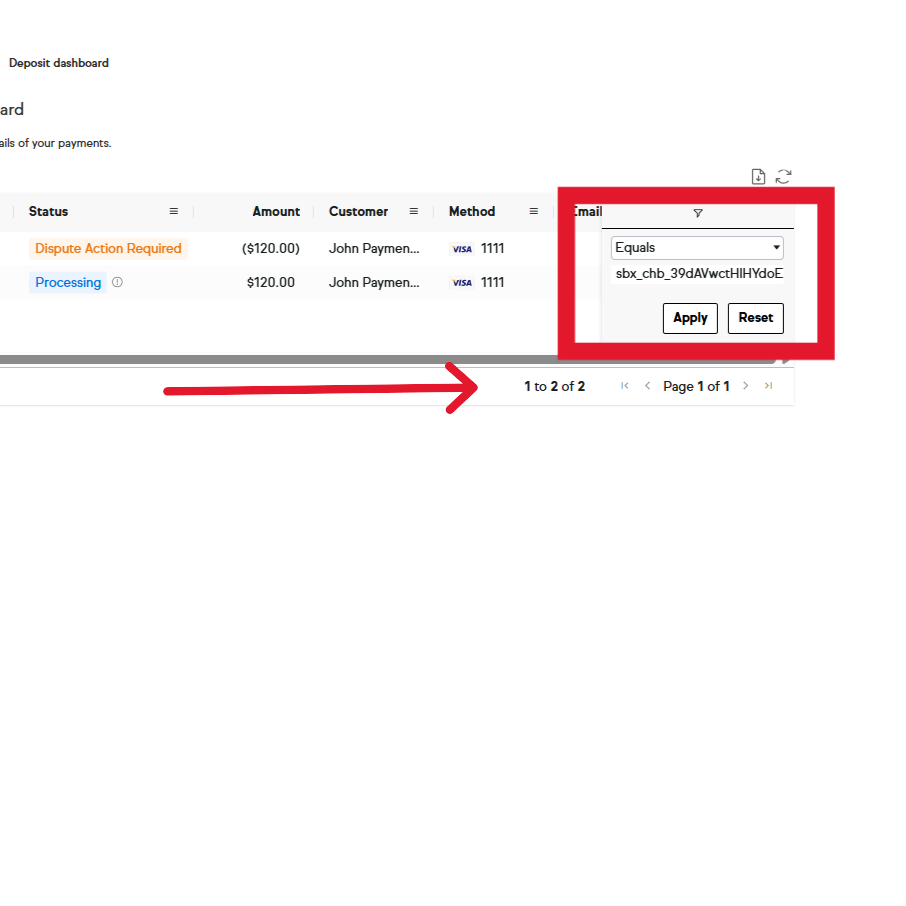
Task: Click the filter funnel tab icon
Action: click(x=698, y=213)
